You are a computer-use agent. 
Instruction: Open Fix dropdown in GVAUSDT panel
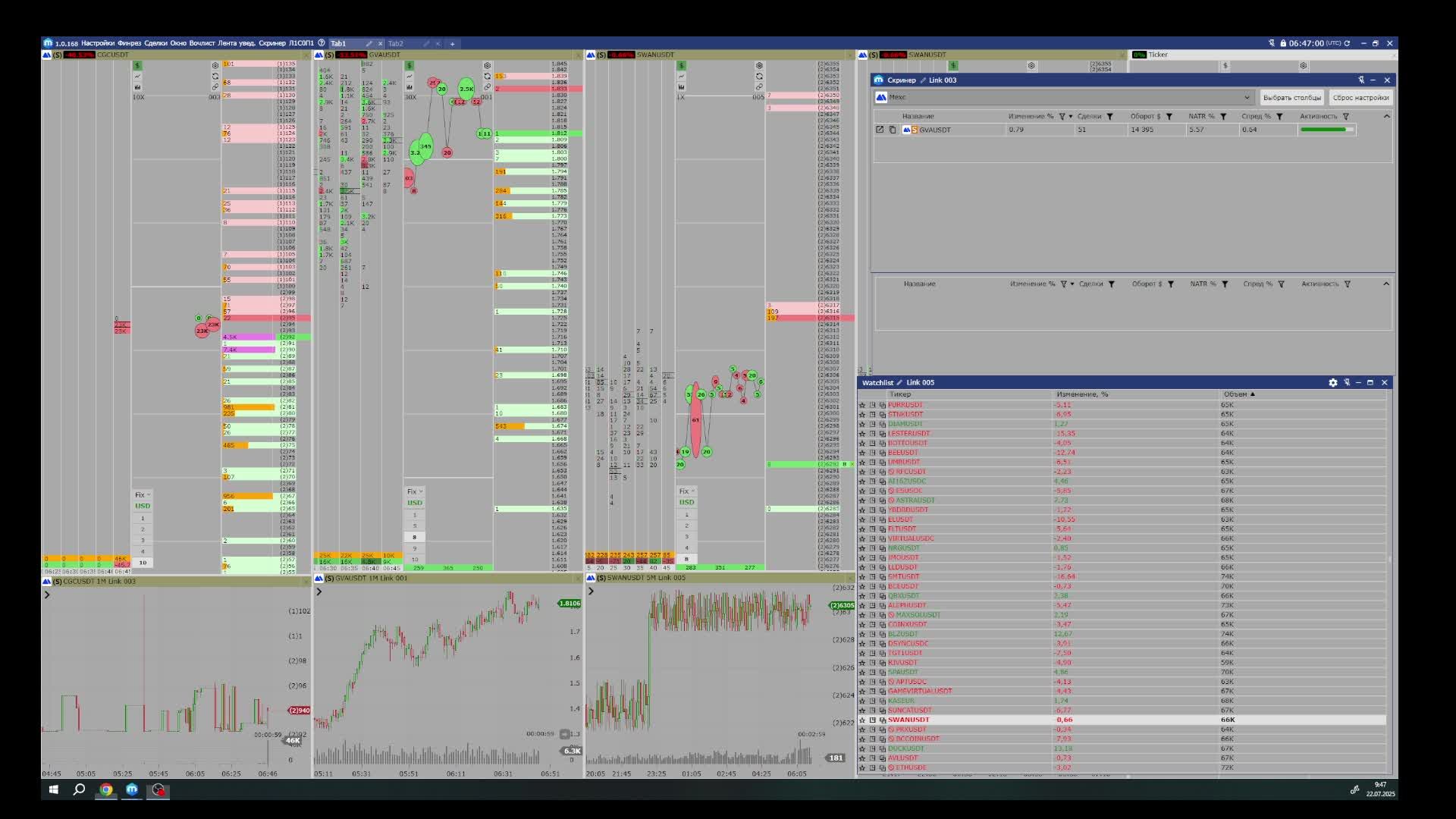(x=415, y=491)
